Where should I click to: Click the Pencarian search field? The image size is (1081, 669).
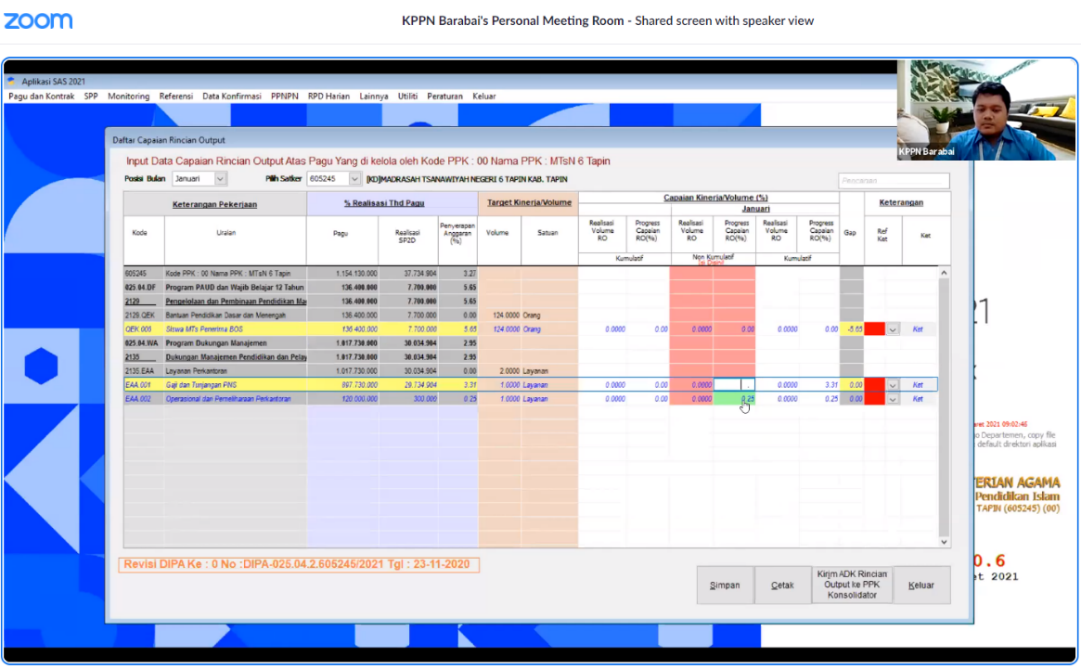pyautogui.click(x=893, y=181)
